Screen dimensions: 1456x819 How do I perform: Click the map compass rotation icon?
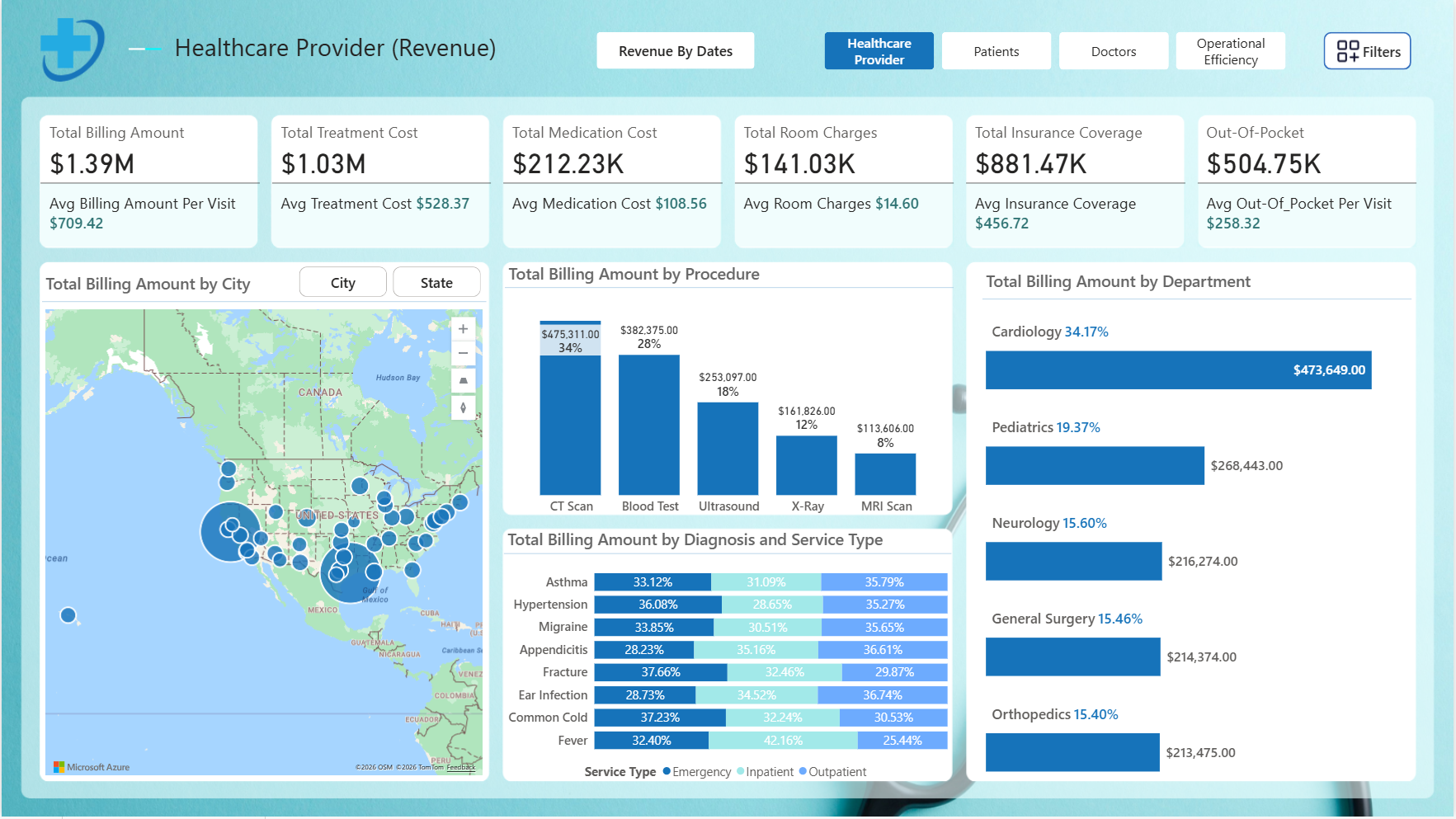463,407
